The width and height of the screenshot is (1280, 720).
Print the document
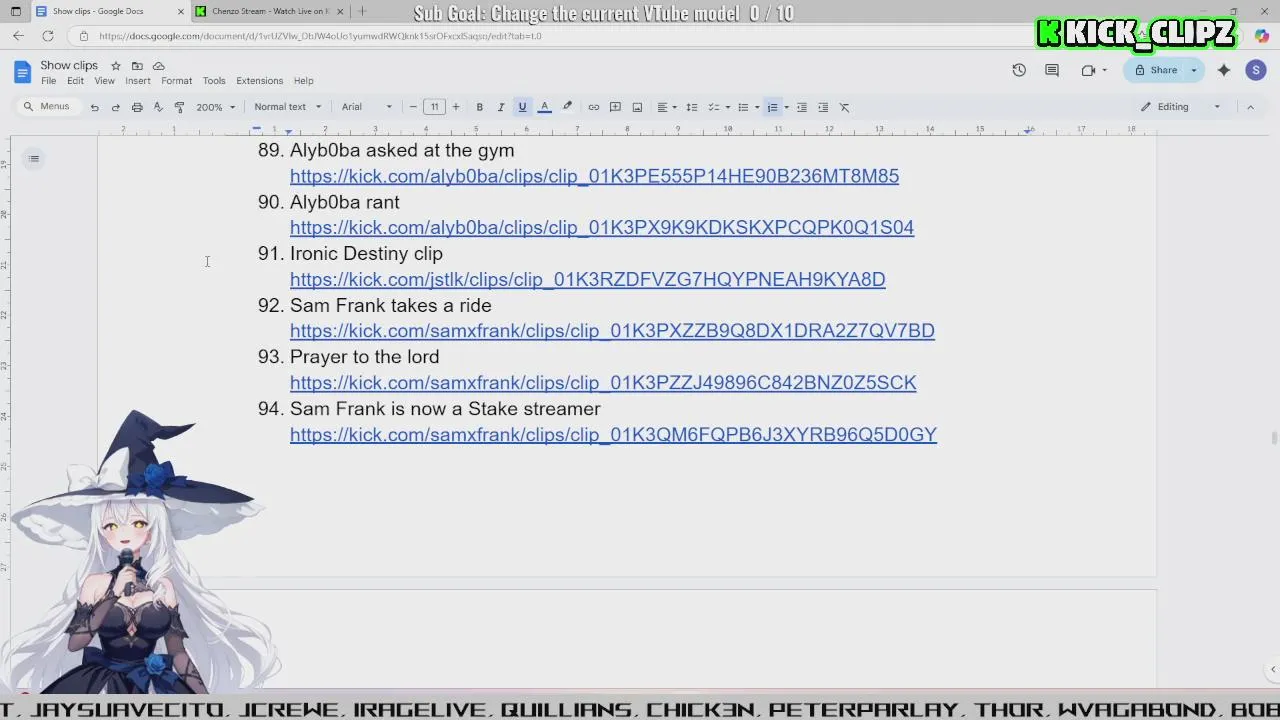[x=137, y=107]
